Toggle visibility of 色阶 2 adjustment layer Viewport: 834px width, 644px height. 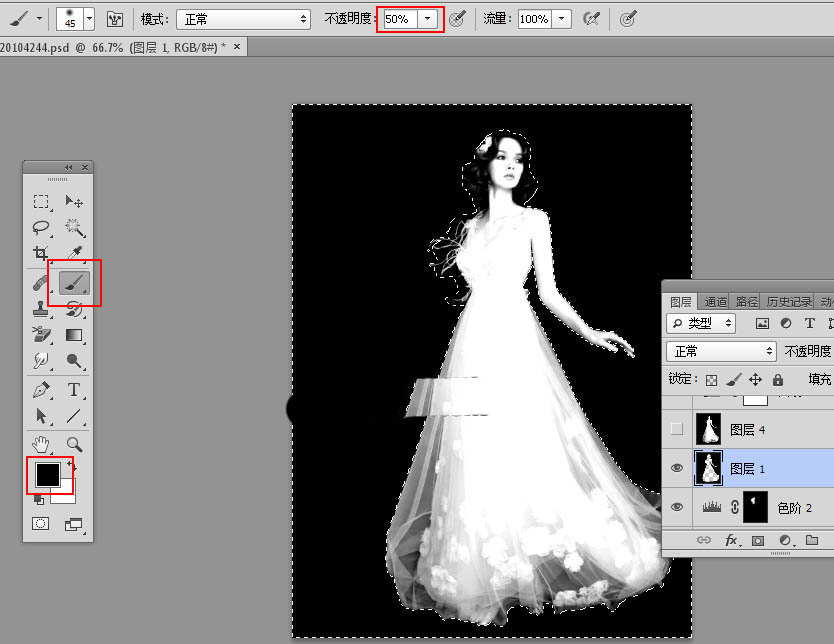click(677, 508)
